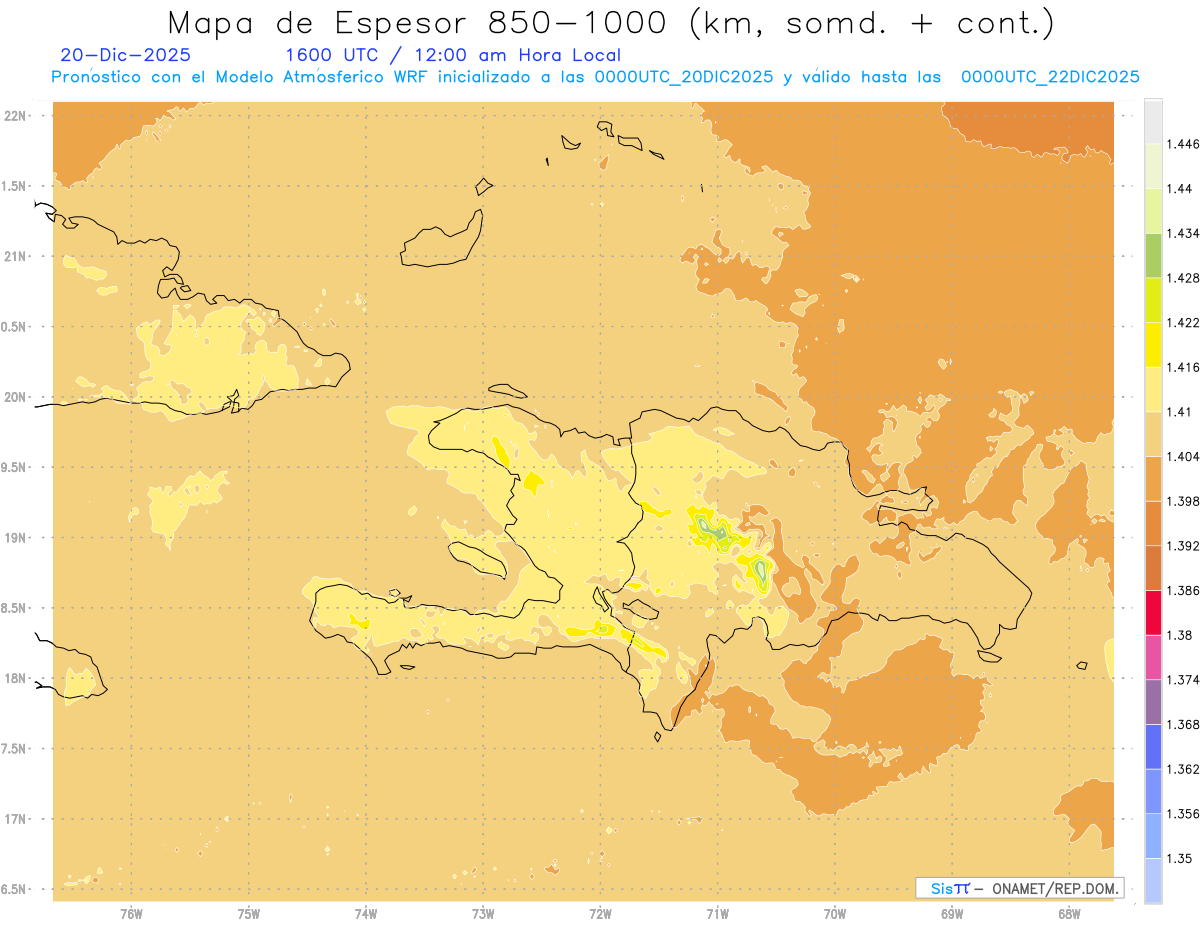Click the "SisTT - ONAMET/REP.DOM." label box
Viewport: 1200px width, 927px height.
tap(1020, 888)
